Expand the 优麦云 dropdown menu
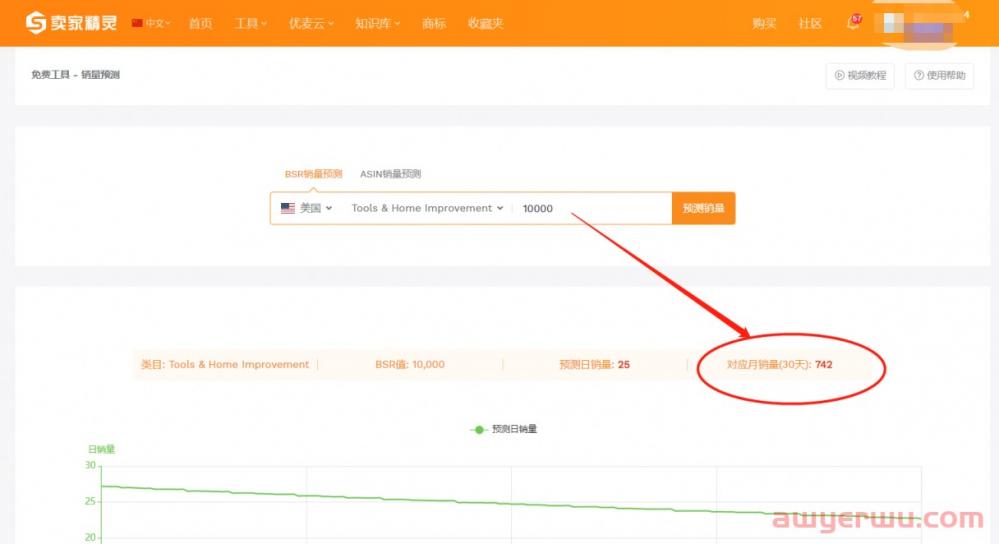This screenshot has height=544, width=999. (310, 23)
